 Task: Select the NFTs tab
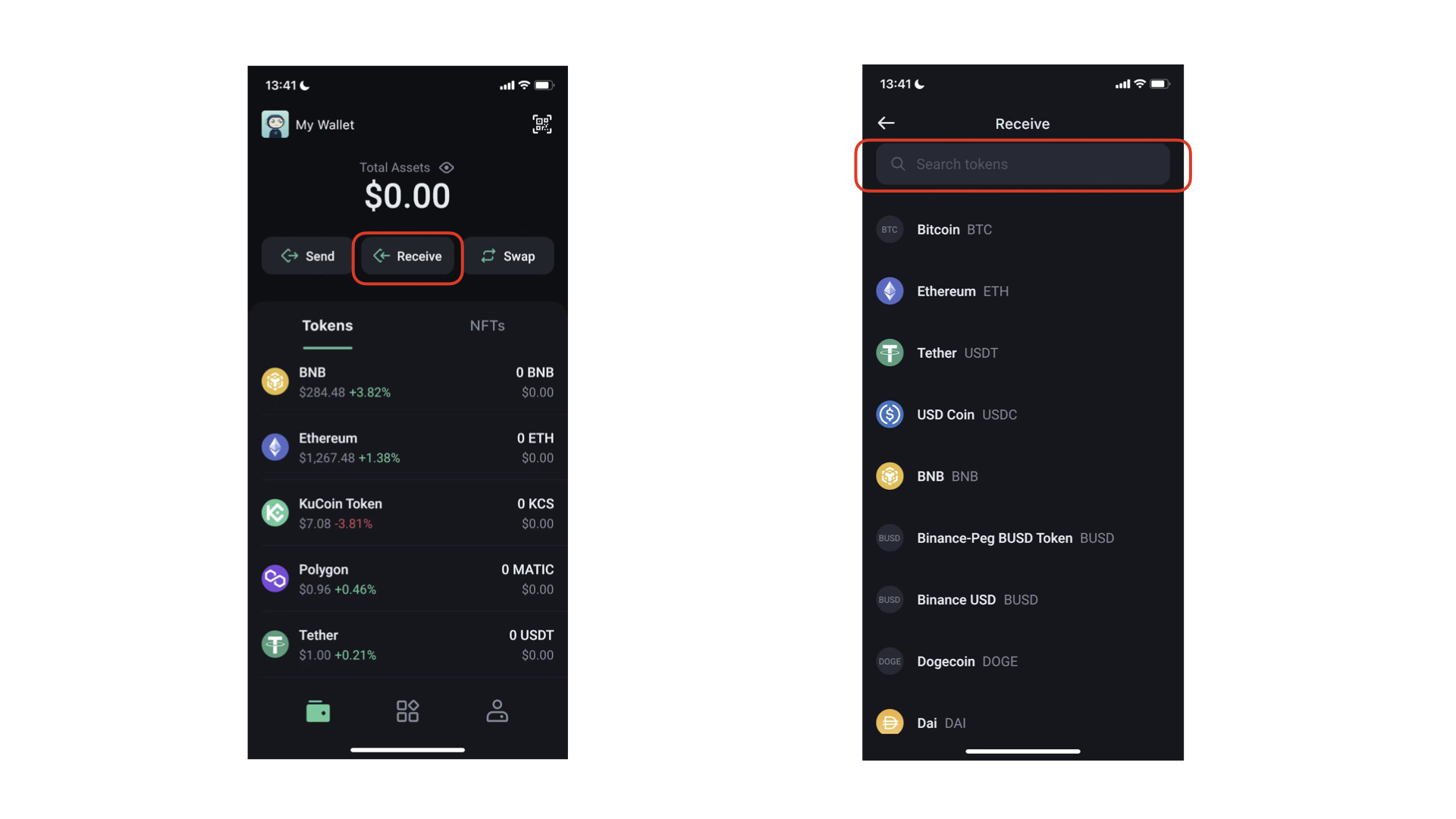pyautogui.click(x=487, y=325)
